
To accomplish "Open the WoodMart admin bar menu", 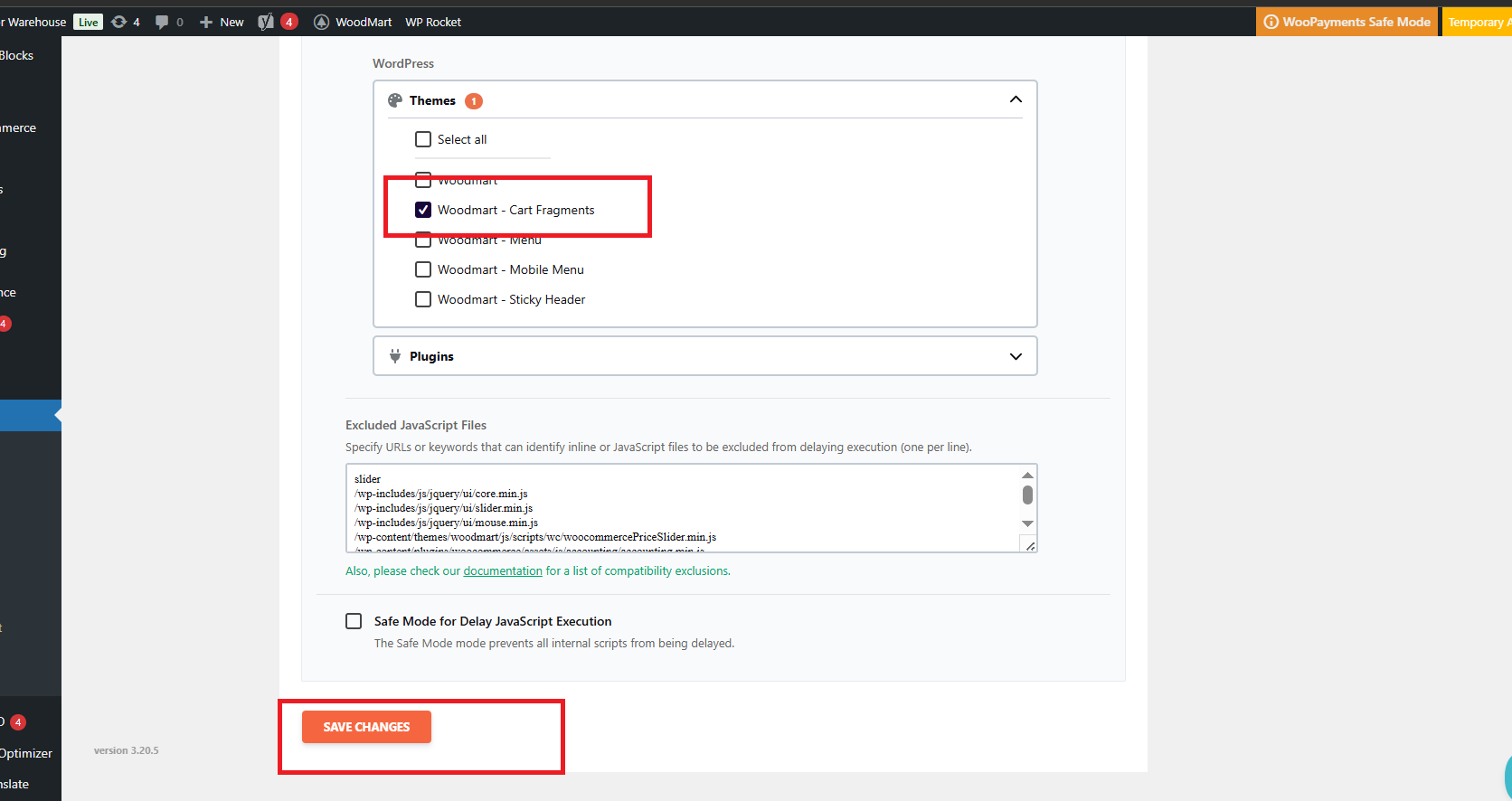I will pos(353,22).
